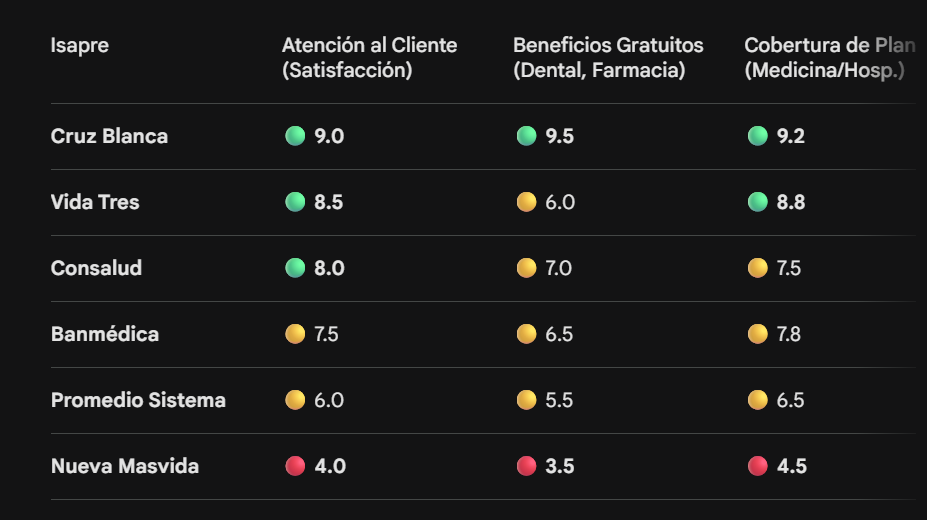Click yellow dot next to Promedio Sistema 5.5
Image resolution: width=927 pixels, height=520 pixels.
point(526,400)
